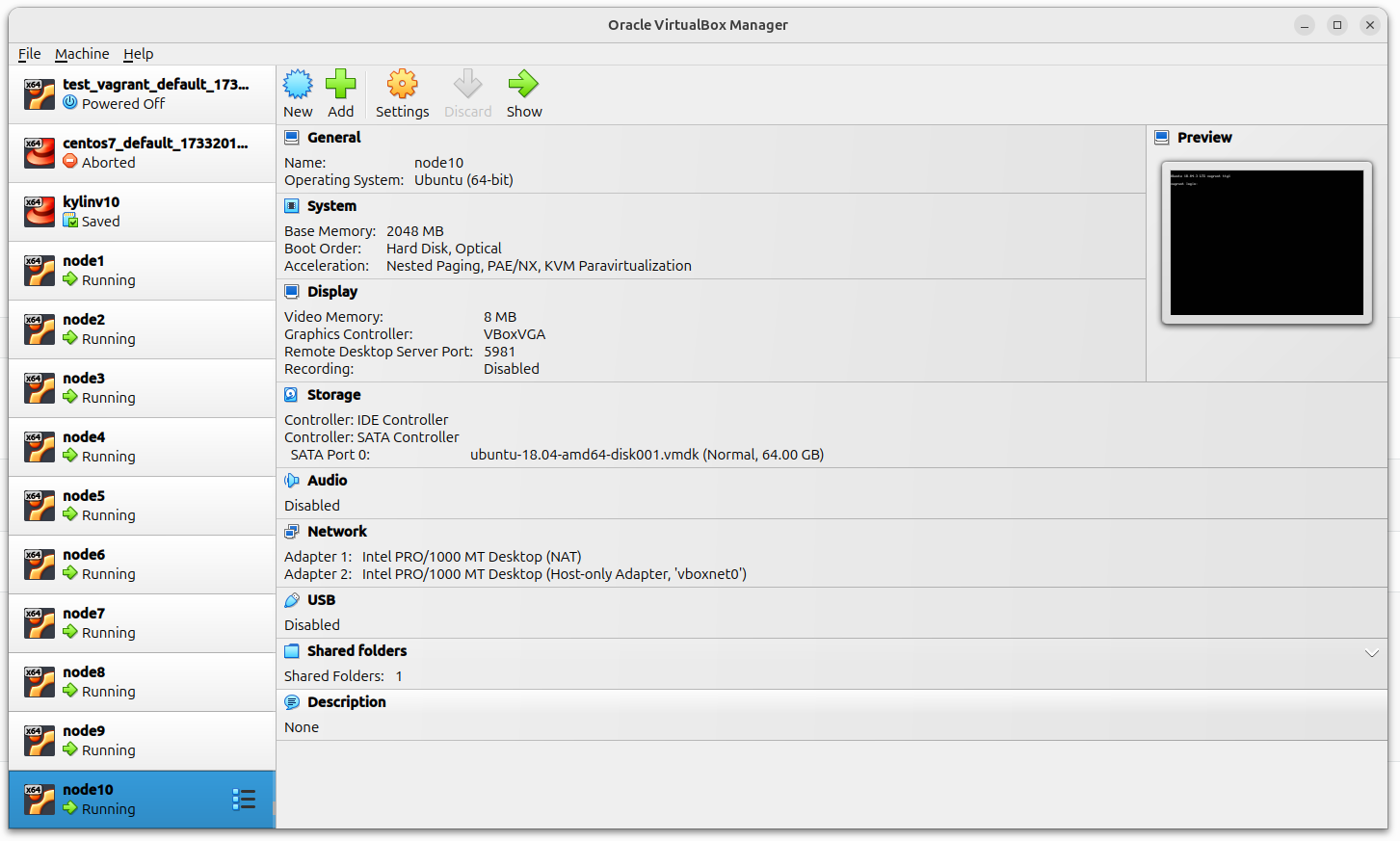1400x841 pixels.
Task: Click the Shared folders section icon
Action: click(292, 651)
